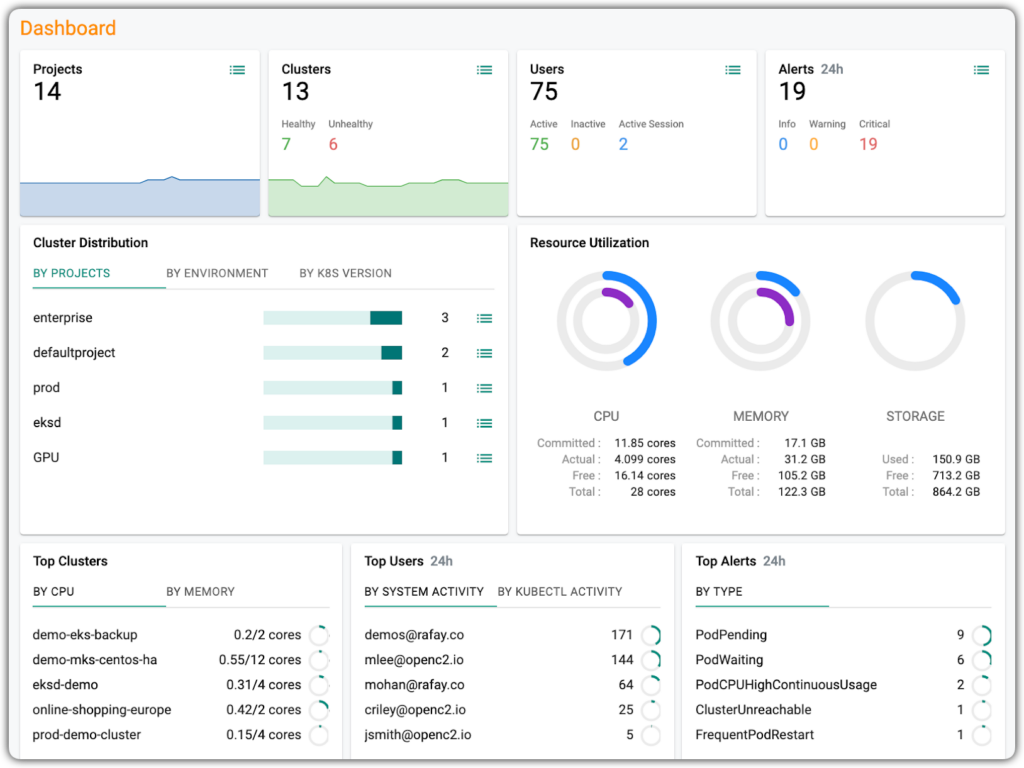Image resolution: width=1024 pixels, height=768 pixels.
Task: Select the BY KUBECTL ACTIVITY tab
Action: [560, 591]
